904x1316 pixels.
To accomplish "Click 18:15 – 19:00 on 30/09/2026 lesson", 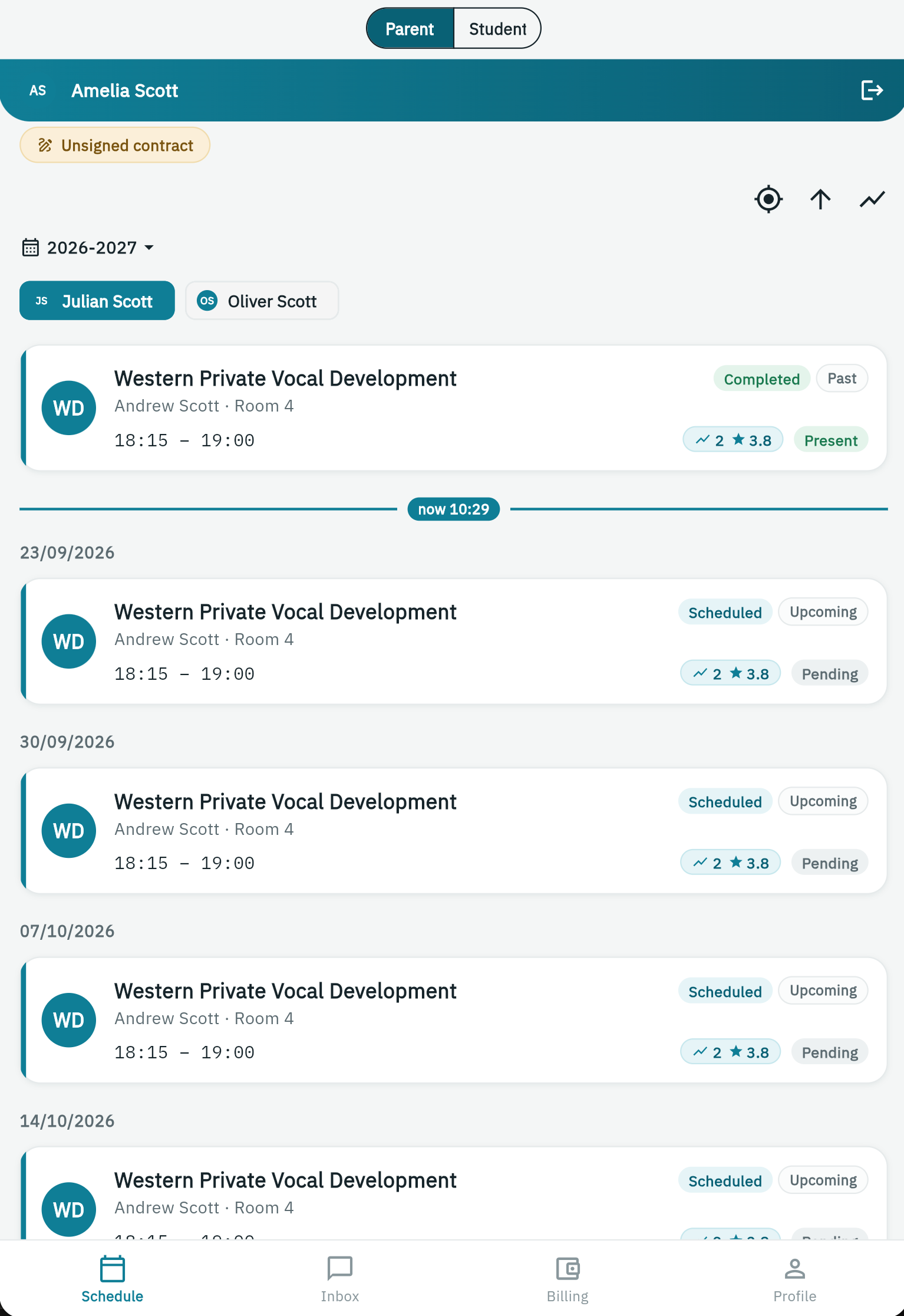I will pyautogui.click(x=184, y=863).
